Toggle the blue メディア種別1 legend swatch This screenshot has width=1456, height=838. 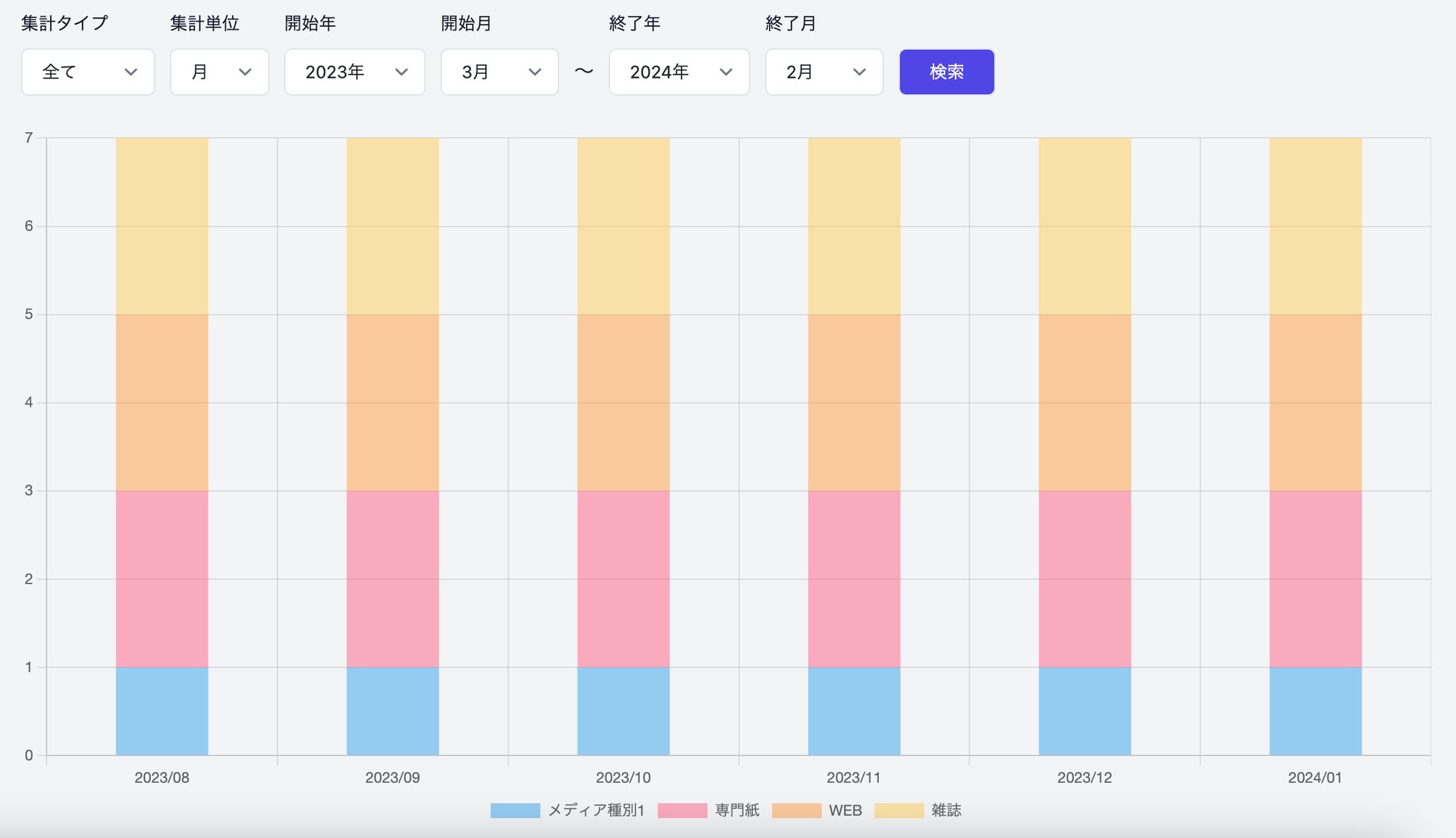point(514,810)
